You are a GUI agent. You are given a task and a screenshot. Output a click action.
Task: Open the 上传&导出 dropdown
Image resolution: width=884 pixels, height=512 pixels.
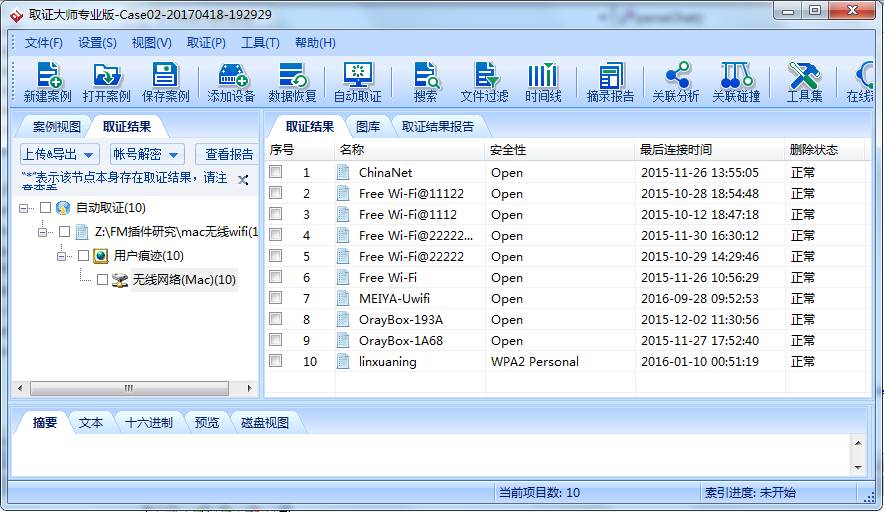60,154
